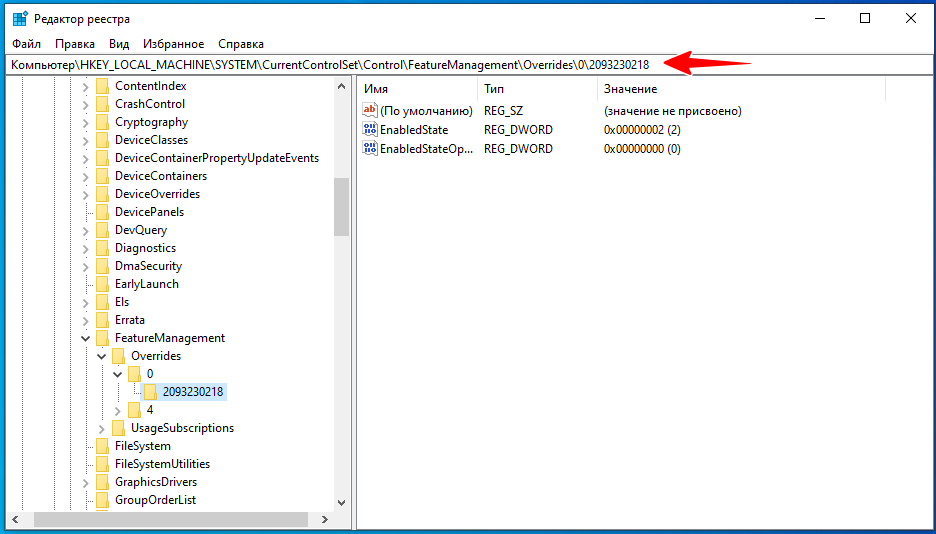Expand the CrashControl key
Viewport: 936px width, 534px height.
pos(85,104)
